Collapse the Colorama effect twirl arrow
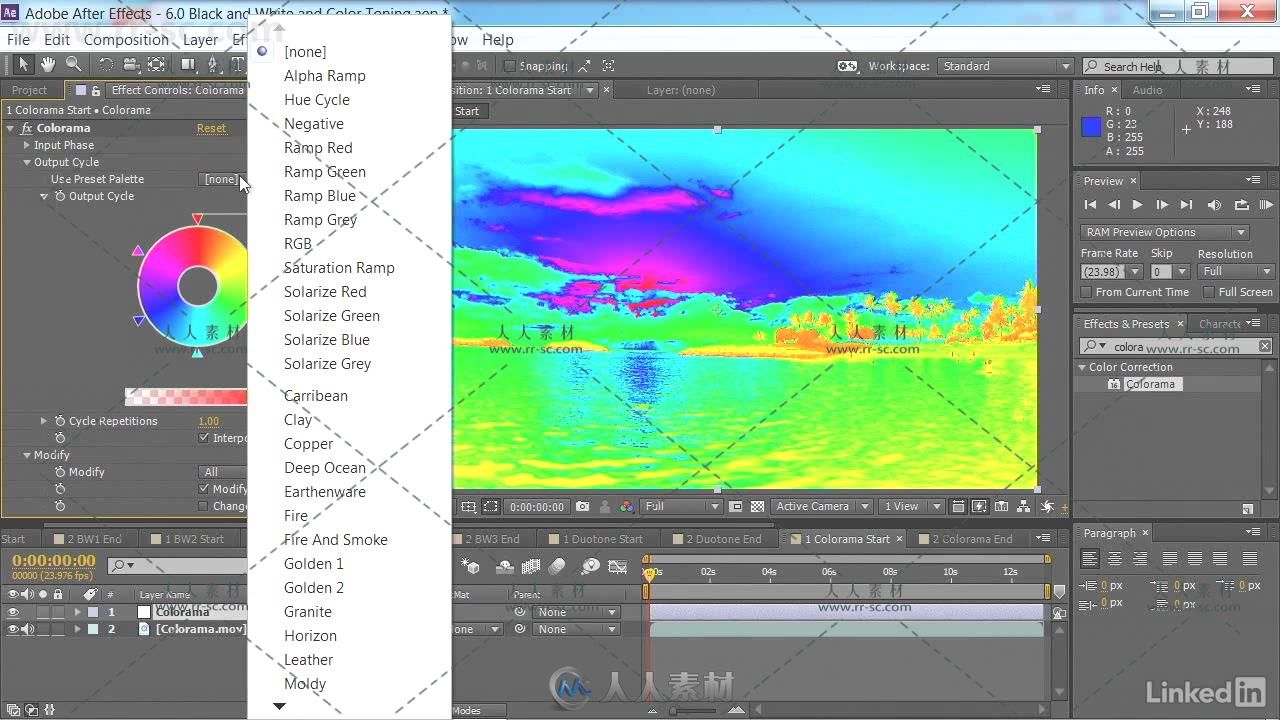Screen dimensions: 1280x720 [11, 128]
